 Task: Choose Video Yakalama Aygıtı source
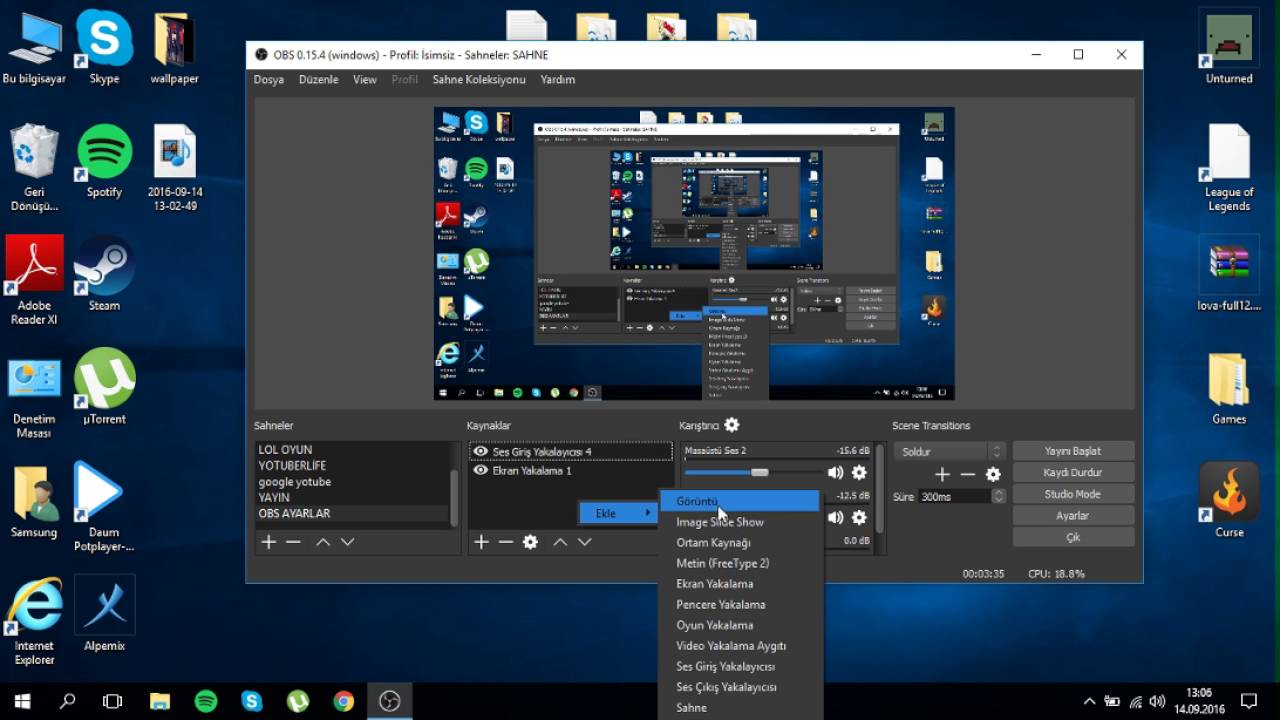coord(740,646)
